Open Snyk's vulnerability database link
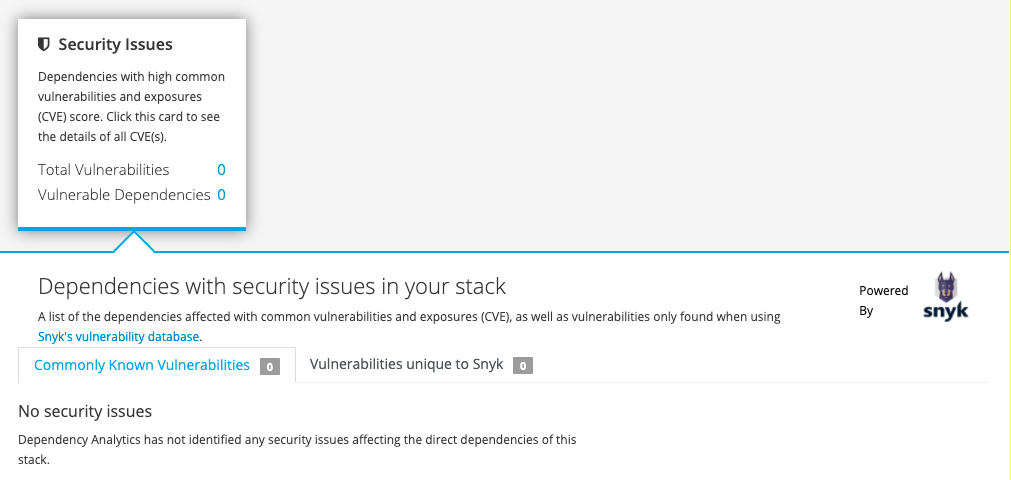The width and height of the screenshot is (1011, 480). (x=119, y=337)
